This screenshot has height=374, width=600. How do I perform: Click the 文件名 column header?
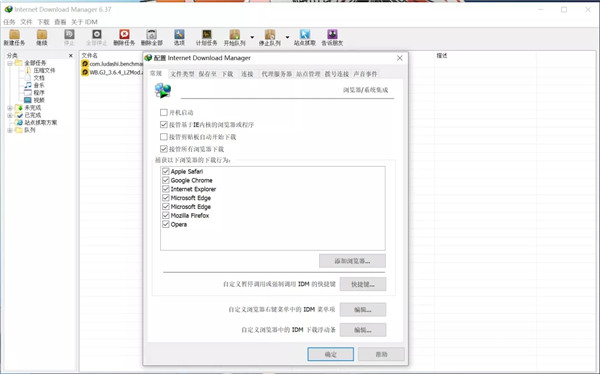90,56
